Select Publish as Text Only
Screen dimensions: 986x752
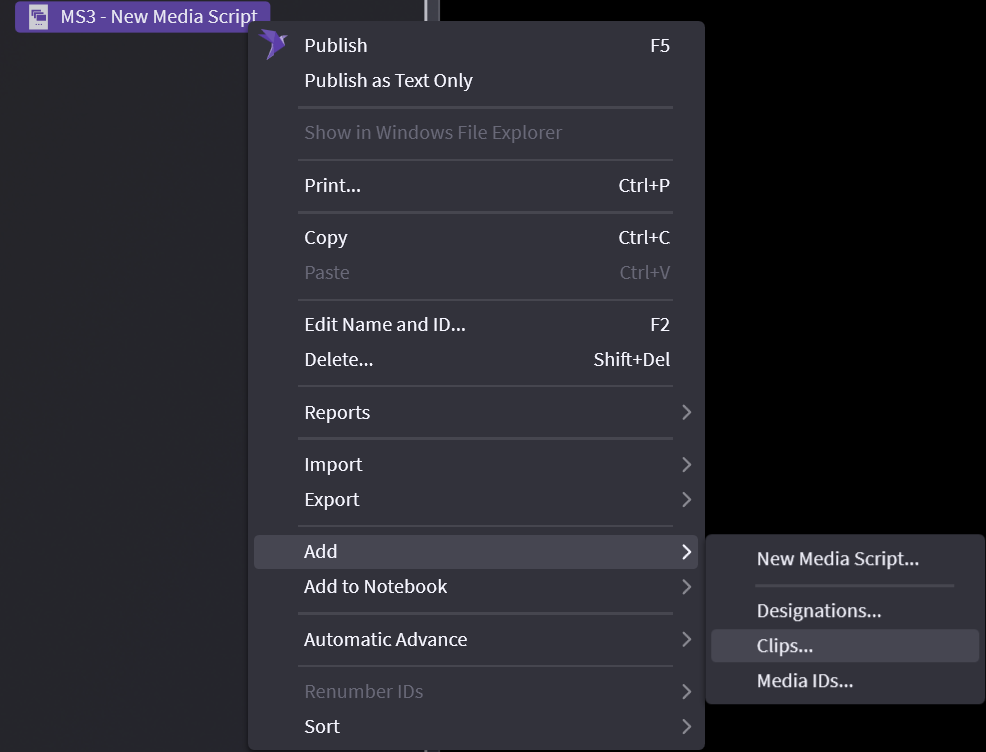[388, 81]
